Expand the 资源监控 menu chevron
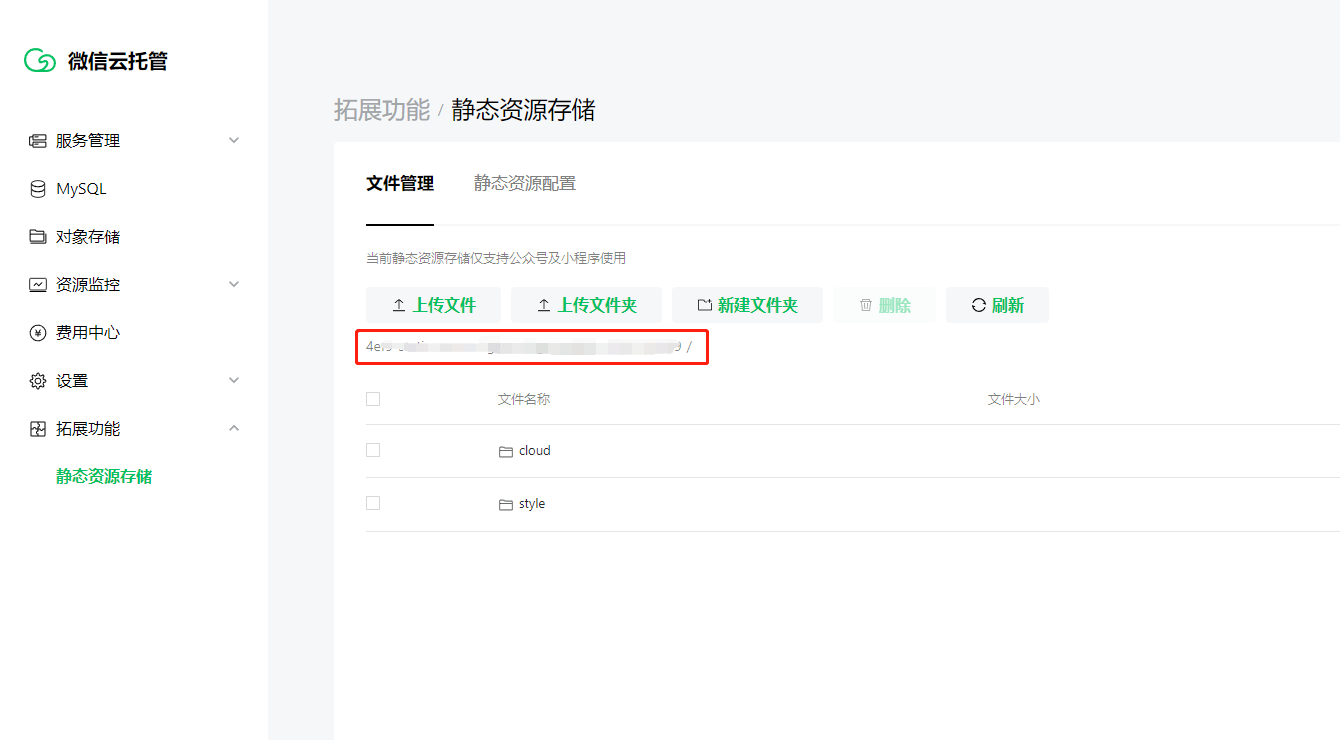The image size is (1340, 740). 234,285
